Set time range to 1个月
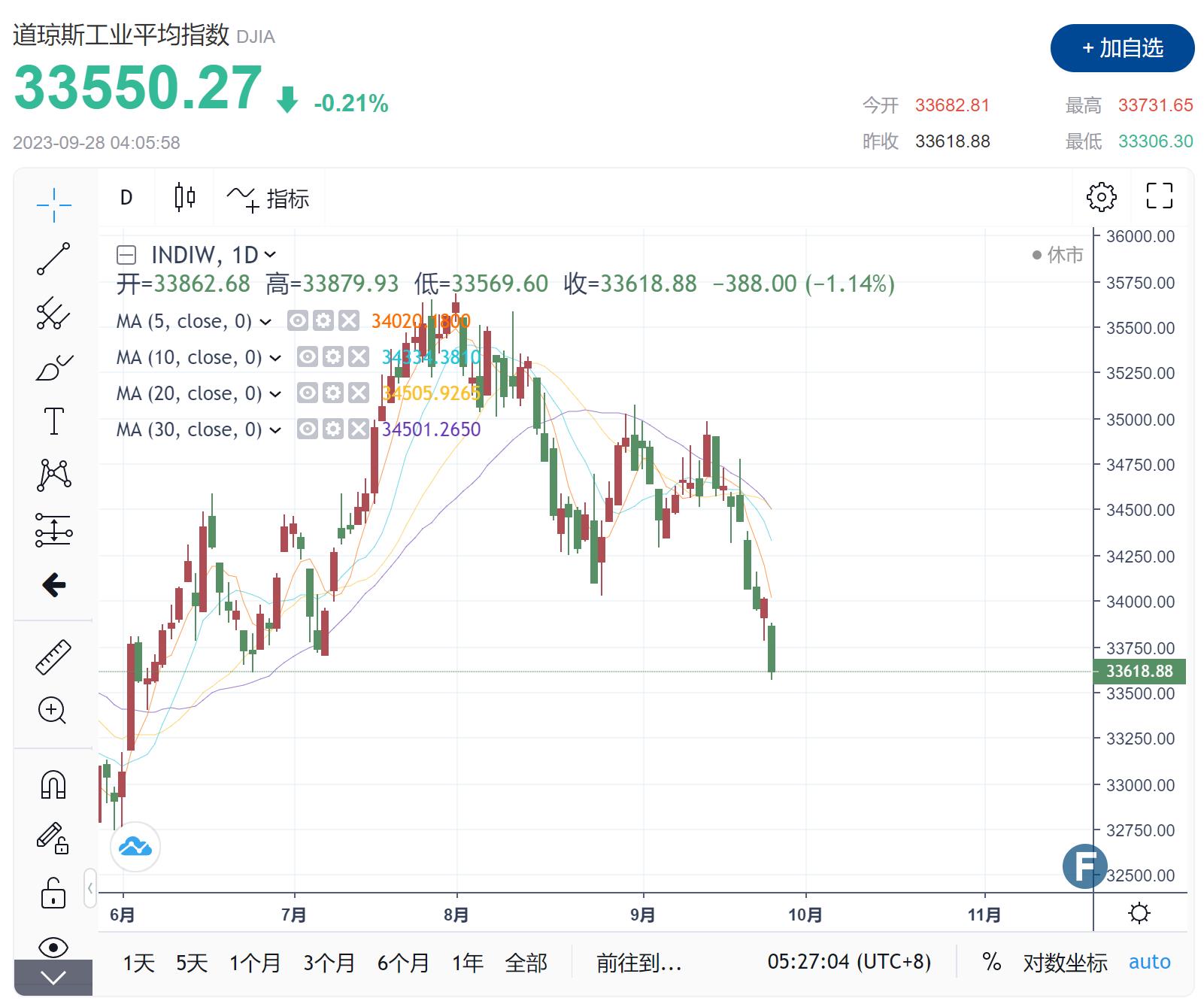 pos(255,963)
